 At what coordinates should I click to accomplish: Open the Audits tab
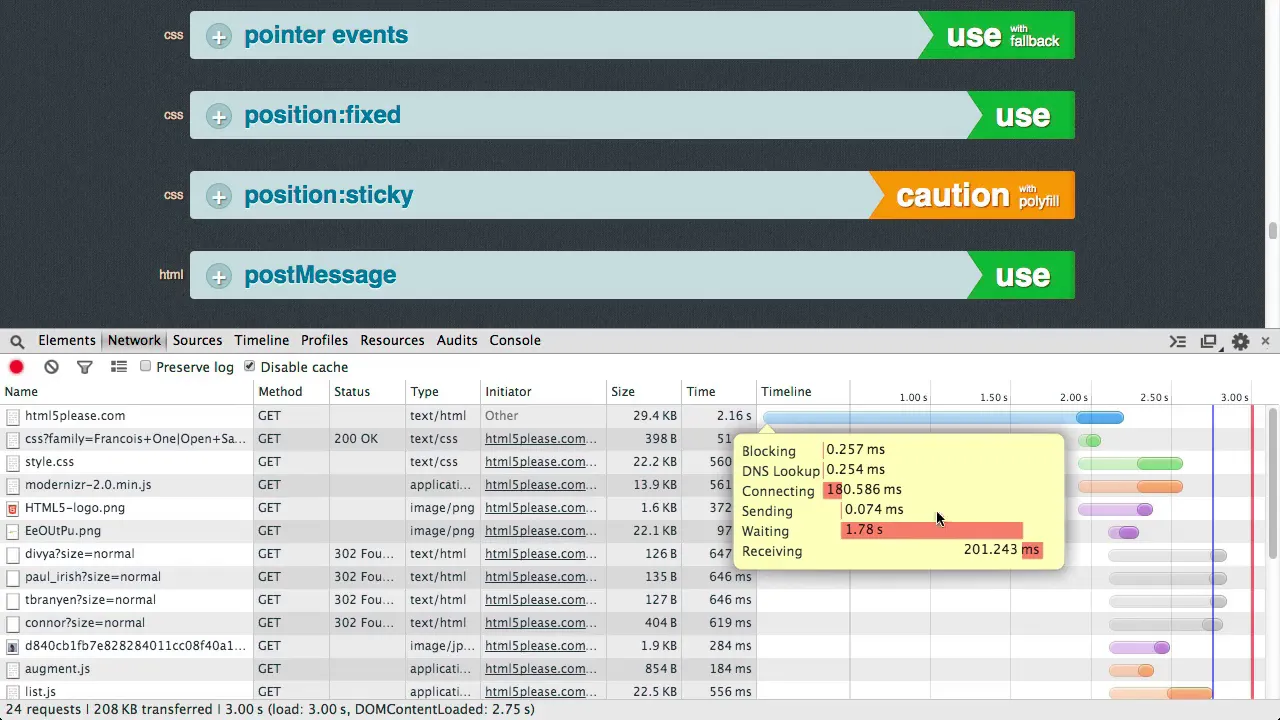pyautogui.click(x=457, y=340)
